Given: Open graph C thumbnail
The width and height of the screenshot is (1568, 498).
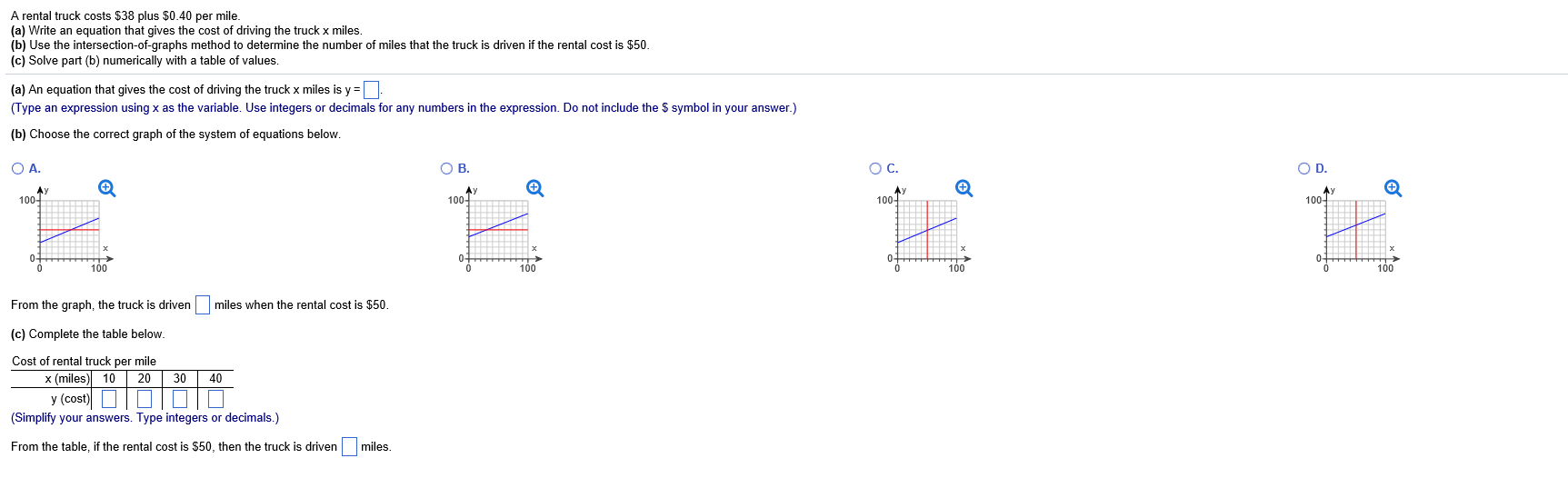Looking at the screenshot, I should tap(927, 230).
